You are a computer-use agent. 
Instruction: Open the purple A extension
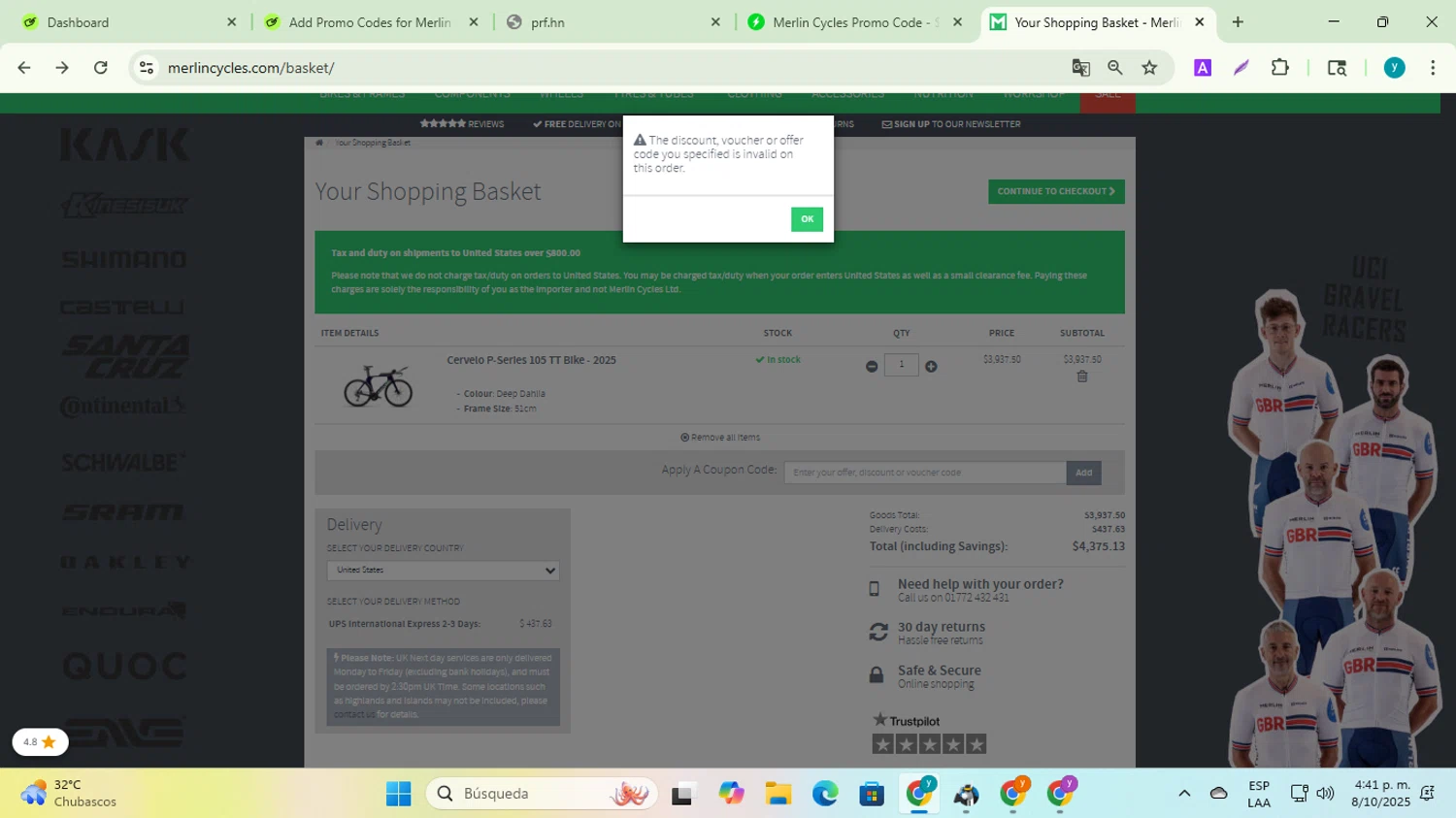pos(1203,68)
